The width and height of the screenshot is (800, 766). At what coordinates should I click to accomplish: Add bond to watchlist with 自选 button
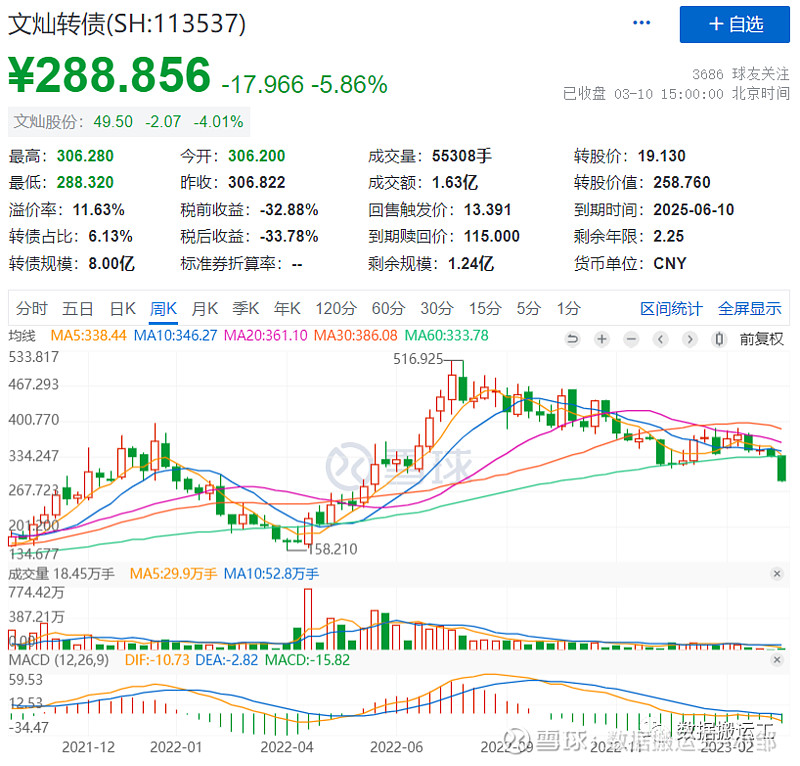[734, 24]
